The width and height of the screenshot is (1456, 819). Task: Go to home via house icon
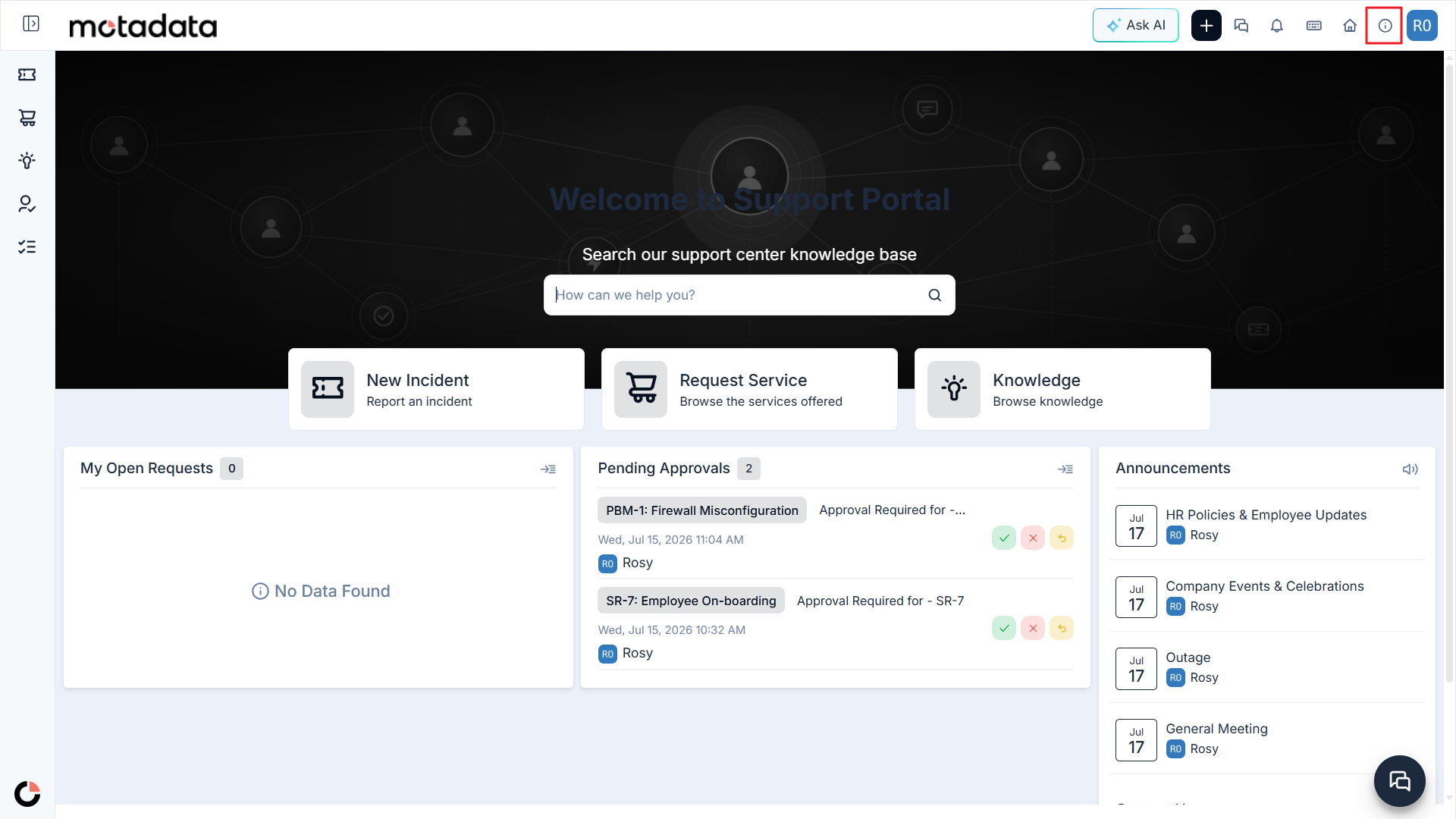click(1350, 25)
